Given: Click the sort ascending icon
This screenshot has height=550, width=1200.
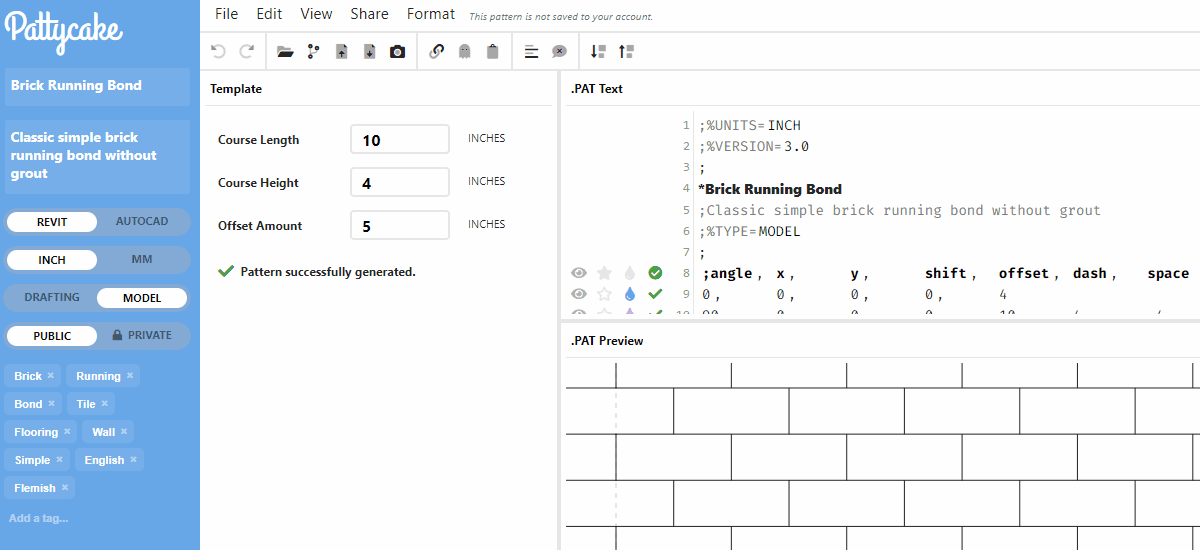Looking at the screenshot, I should [626, 52].
